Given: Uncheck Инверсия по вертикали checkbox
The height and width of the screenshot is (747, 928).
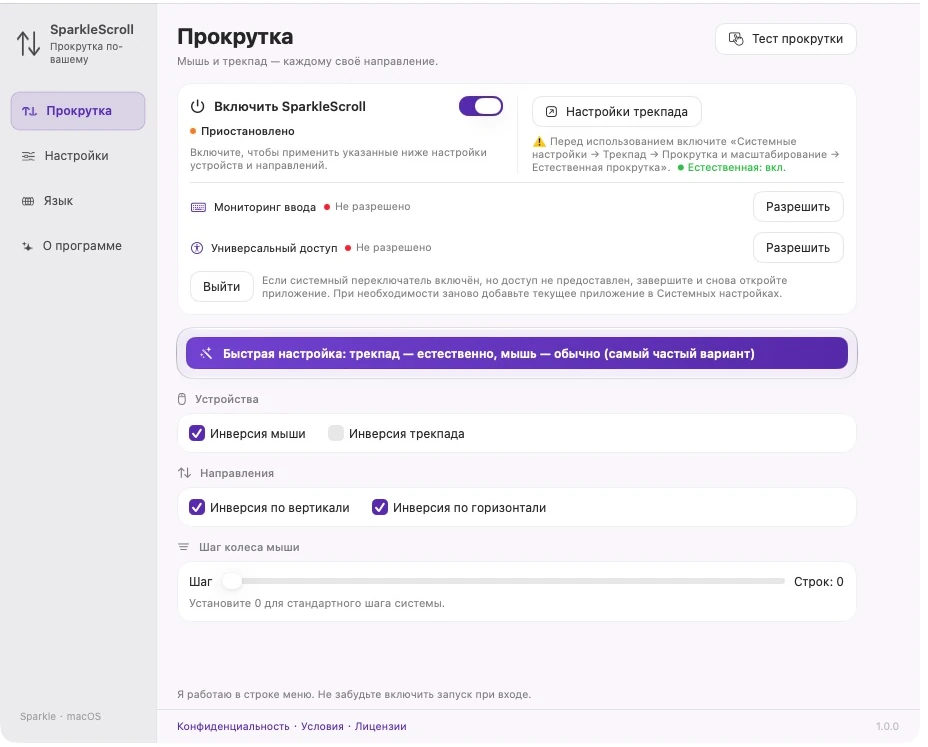Looking at the screenshot, I should point(197,508).
